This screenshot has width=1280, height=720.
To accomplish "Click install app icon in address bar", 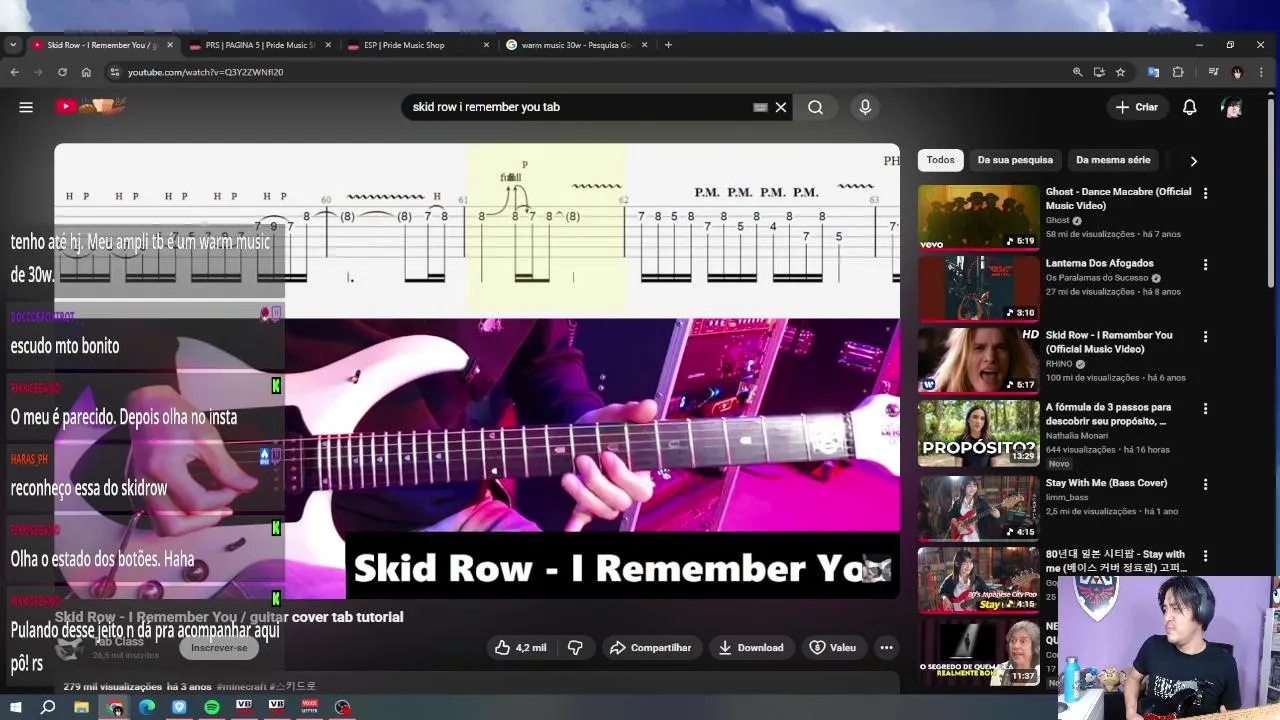I will click(1099, 72).
